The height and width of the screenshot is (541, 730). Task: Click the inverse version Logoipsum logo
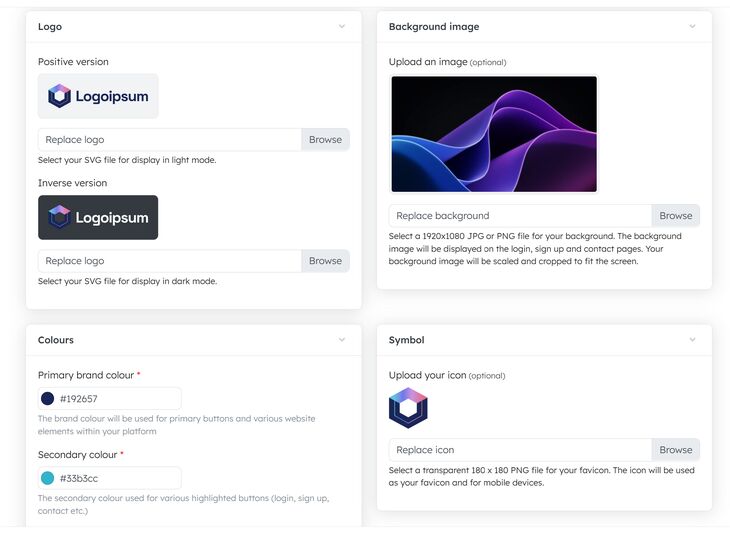point(98,217)
